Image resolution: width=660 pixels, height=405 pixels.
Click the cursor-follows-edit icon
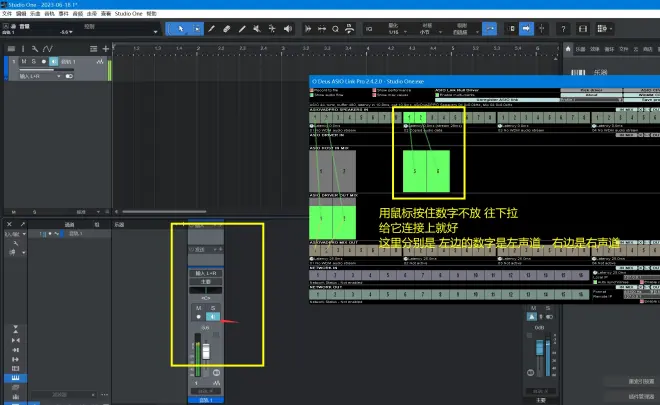point(542,29)
